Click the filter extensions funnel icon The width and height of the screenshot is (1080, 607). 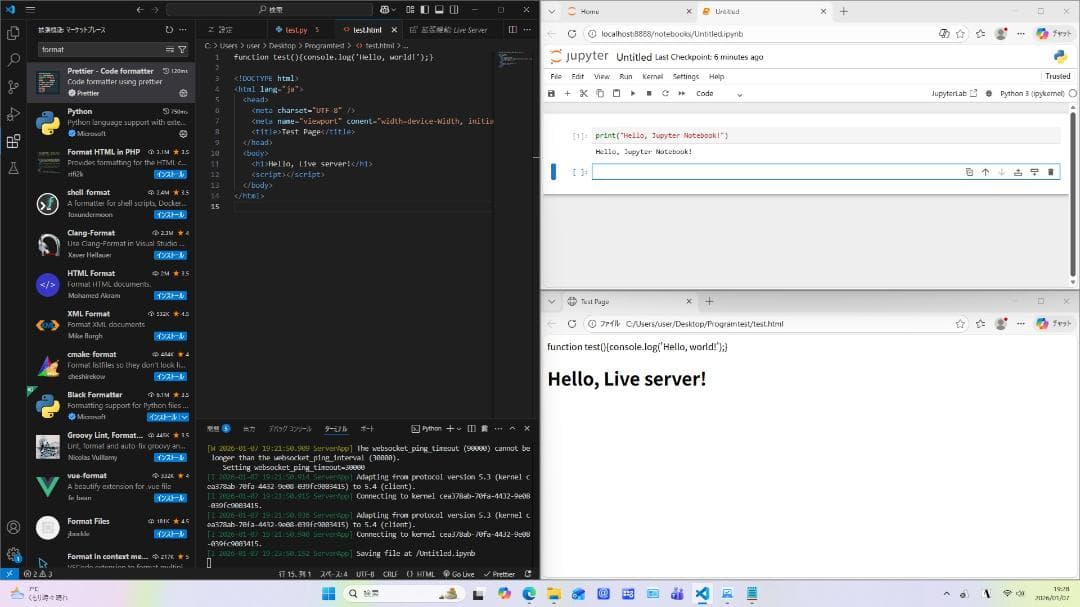pos(182,49)
